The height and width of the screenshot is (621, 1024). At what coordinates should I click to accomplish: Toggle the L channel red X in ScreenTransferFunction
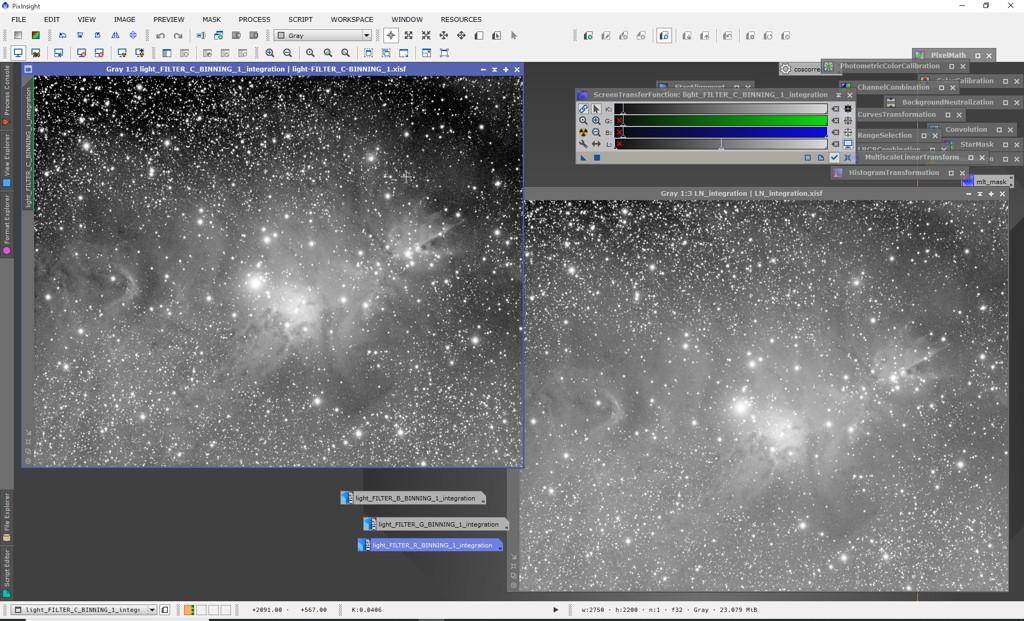[x=619, y=144]
